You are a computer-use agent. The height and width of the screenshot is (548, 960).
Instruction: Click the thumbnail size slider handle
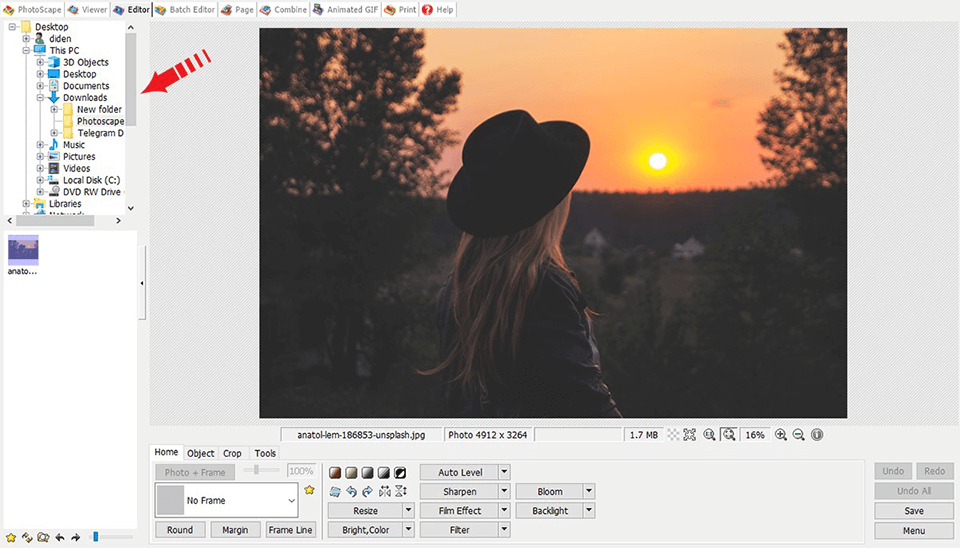tap(96, 537)
